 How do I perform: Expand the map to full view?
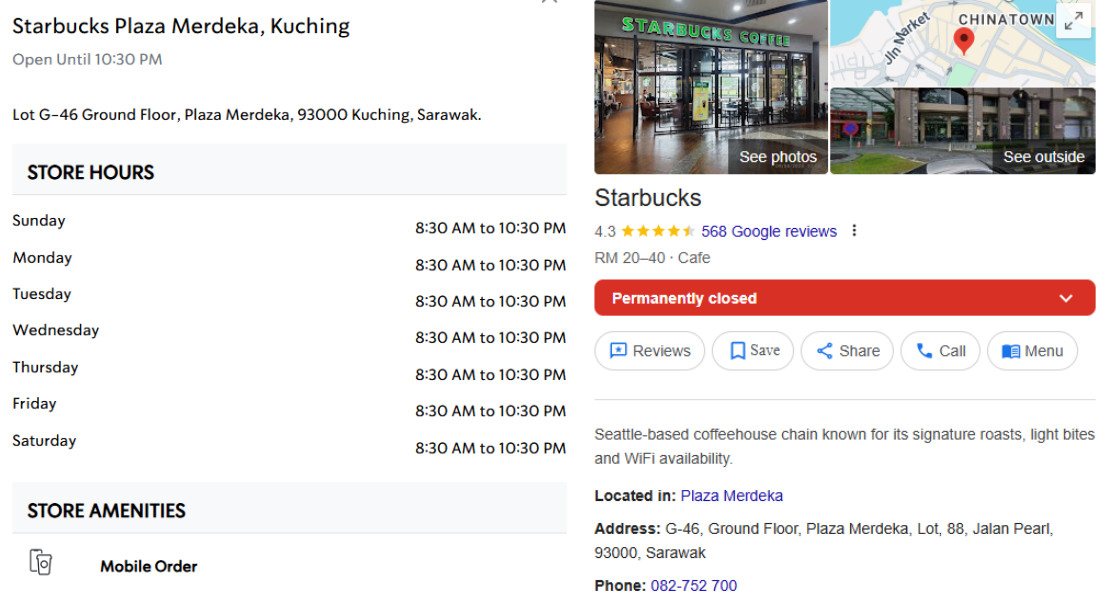coord(1073,21)
